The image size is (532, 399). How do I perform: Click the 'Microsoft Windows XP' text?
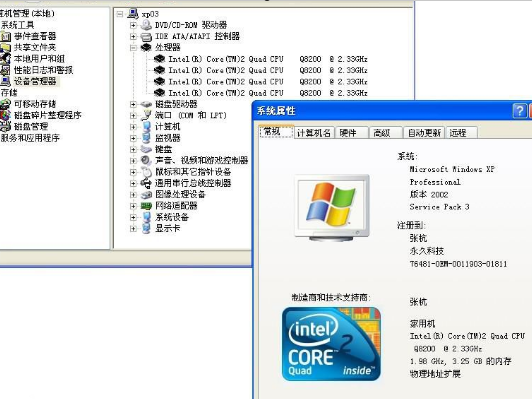pyautogui.click(x=452, y=169)
